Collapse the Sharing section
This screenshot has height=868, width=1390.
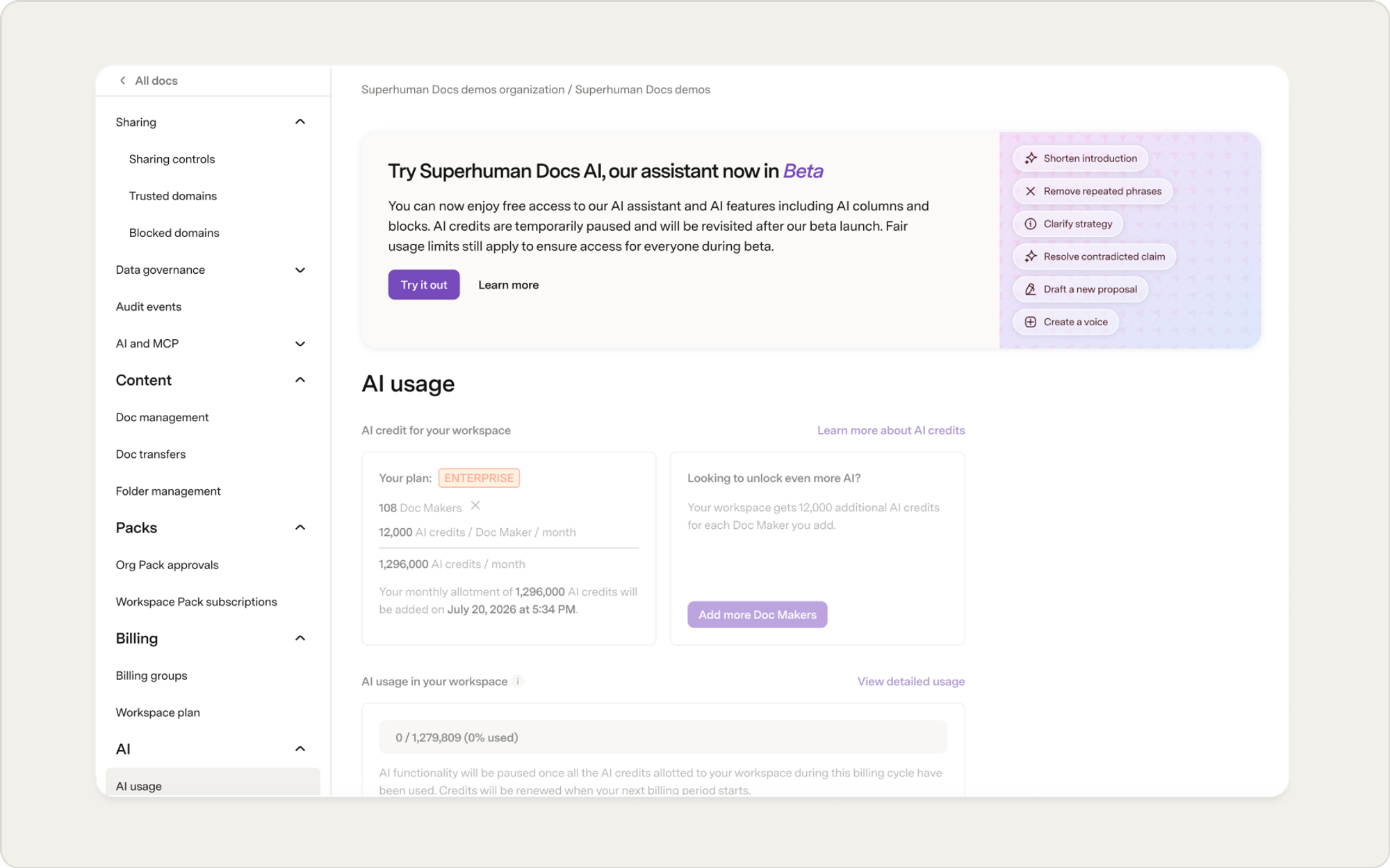[300, 122]
